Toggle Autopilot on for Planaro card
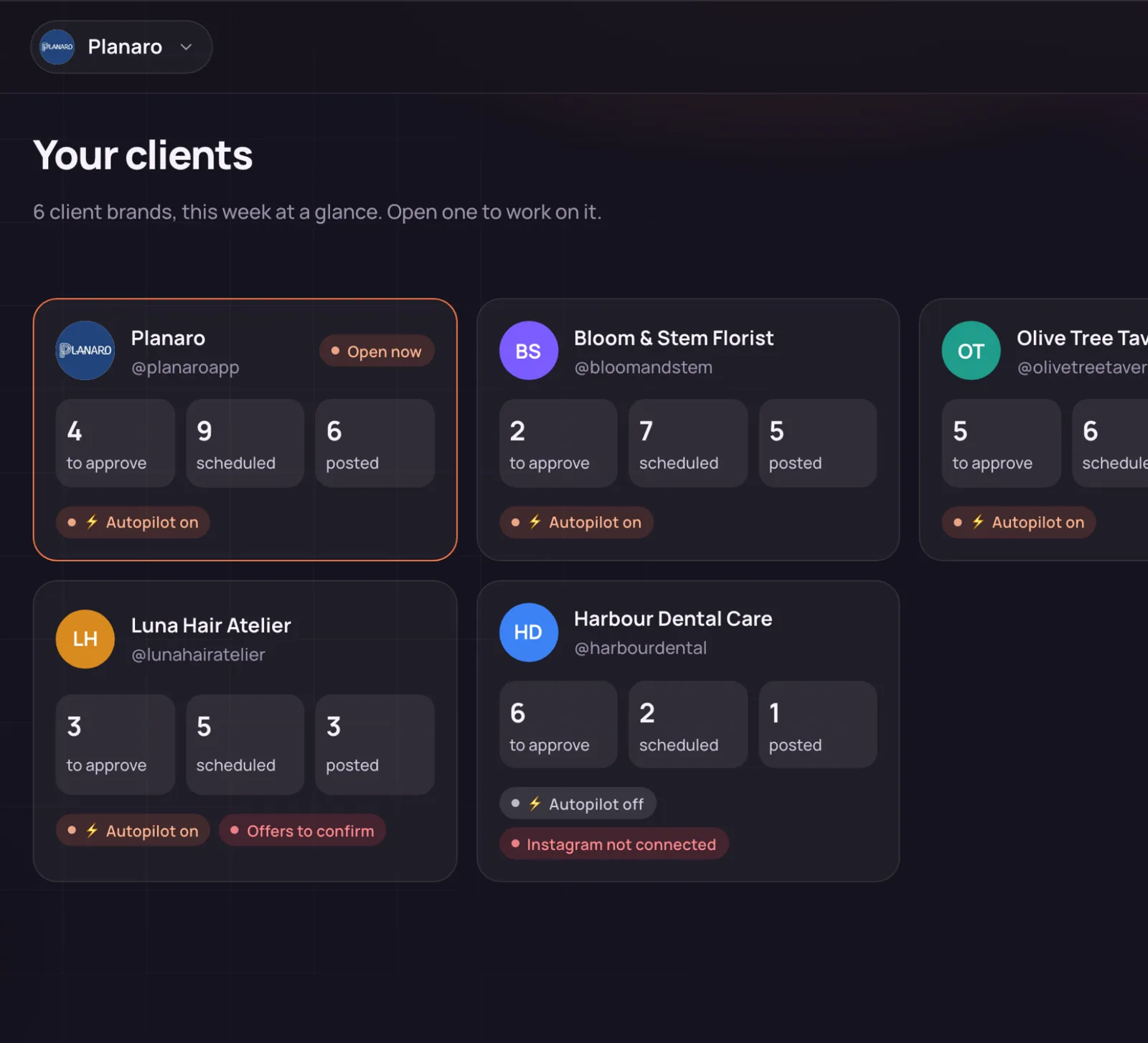The height and width of the screenshot is (1043, 1148). (x=133, y=522)
